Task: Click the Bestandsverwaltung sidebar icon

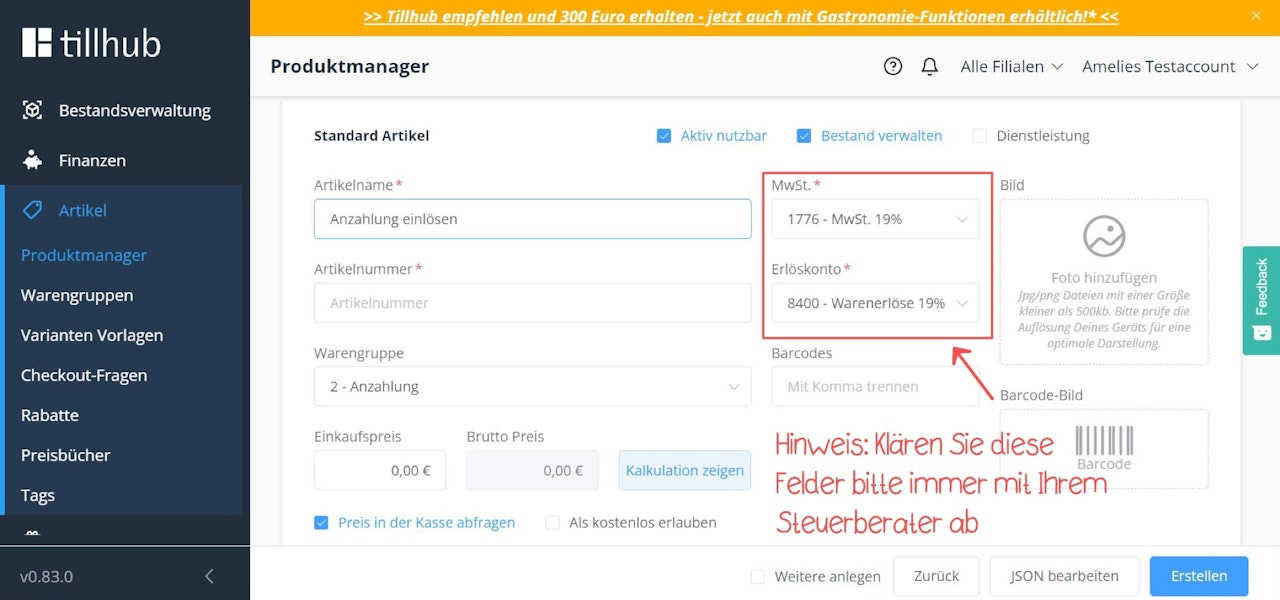Action: [x=33, y=110]
